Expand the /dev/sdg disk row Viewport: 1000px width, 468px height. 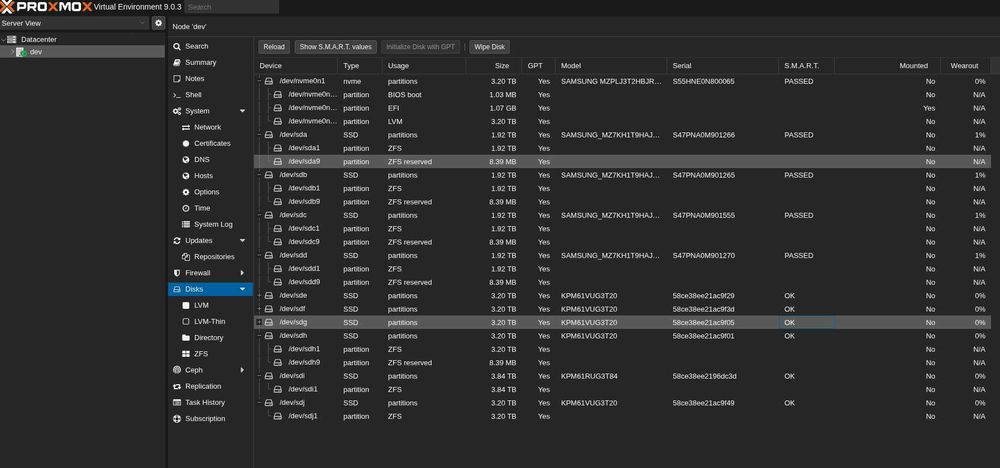point(259,323)
